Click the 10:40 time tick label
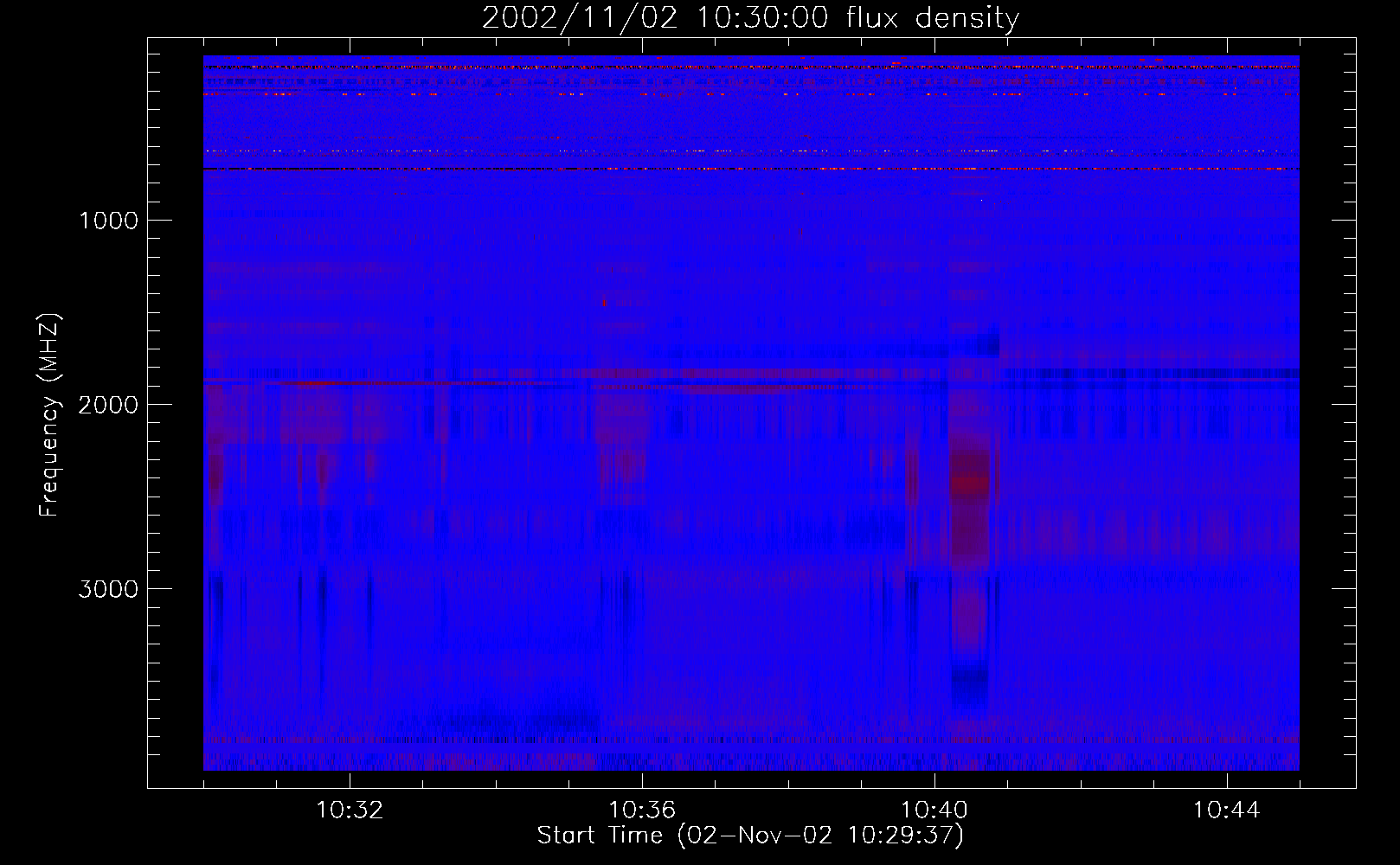Image resolution: width=1400 pixels, height=865 pixels. (x=934, y=811)
